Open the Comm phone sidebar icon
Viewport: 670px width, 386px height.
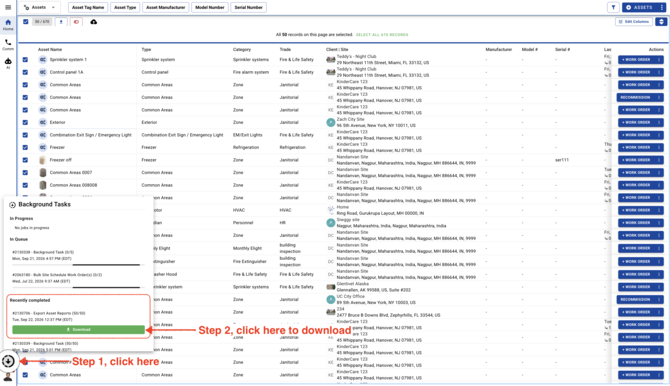8,44
